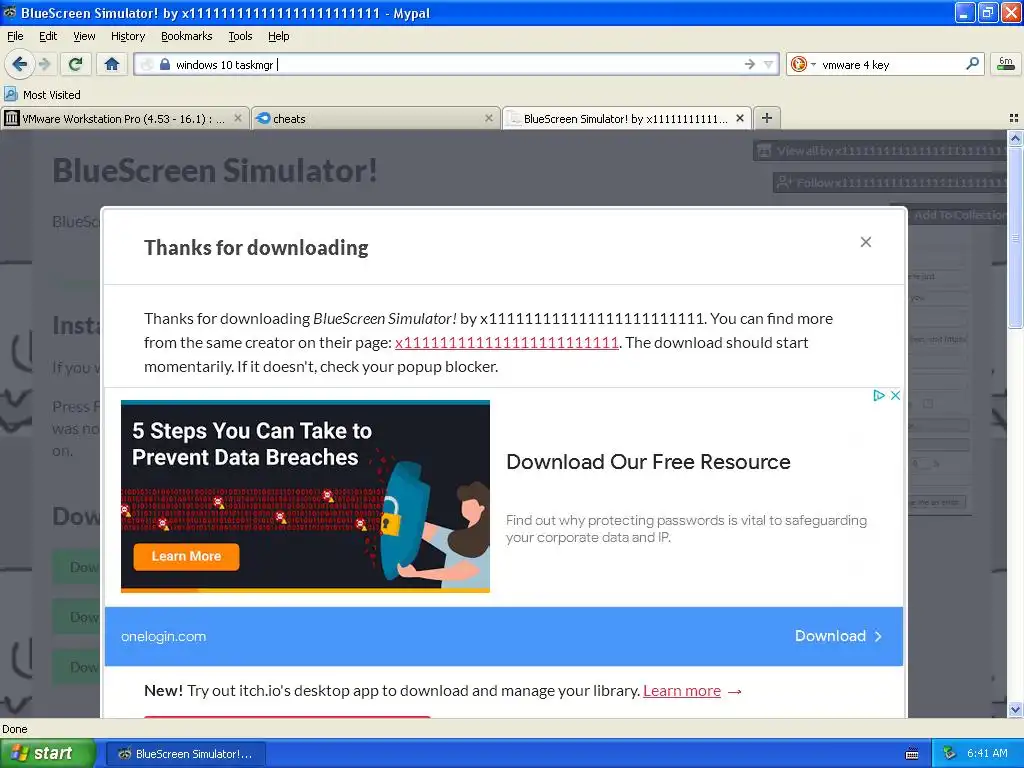Close the Thanks for downloading dialog
The width and height of the screenshot is (1024, 768).
(x=866, y=242)
